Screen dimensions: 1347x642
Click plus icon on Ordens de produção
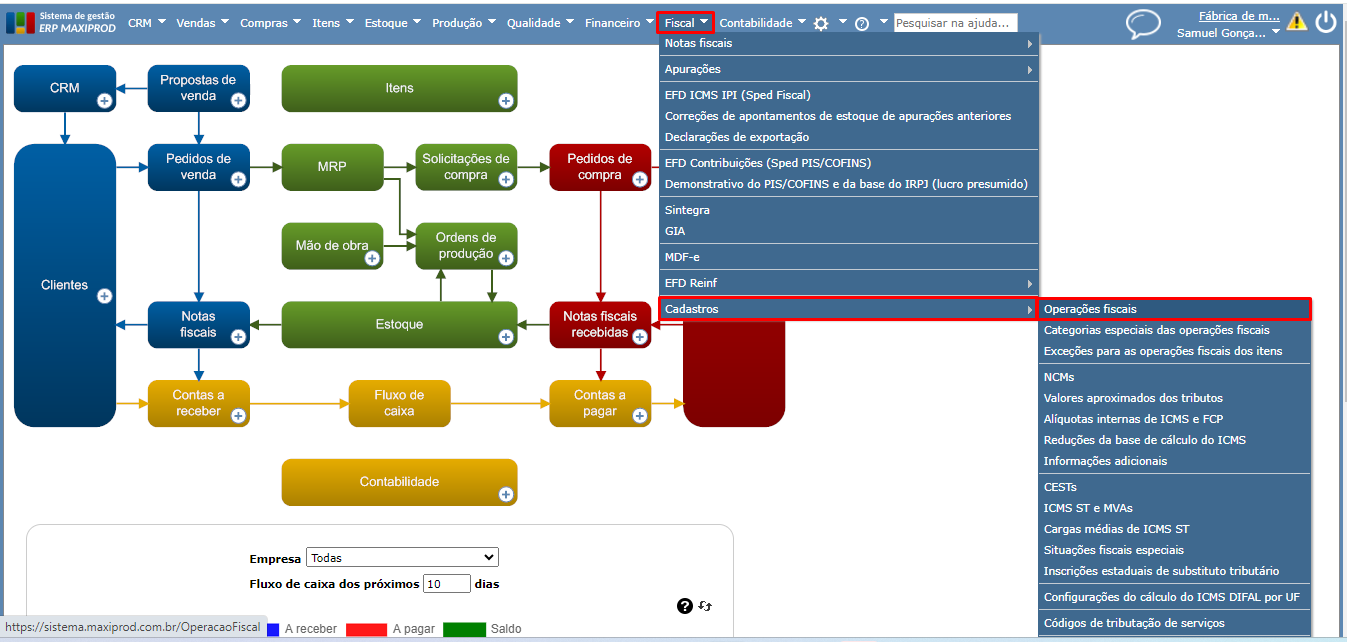click(506, 258)
